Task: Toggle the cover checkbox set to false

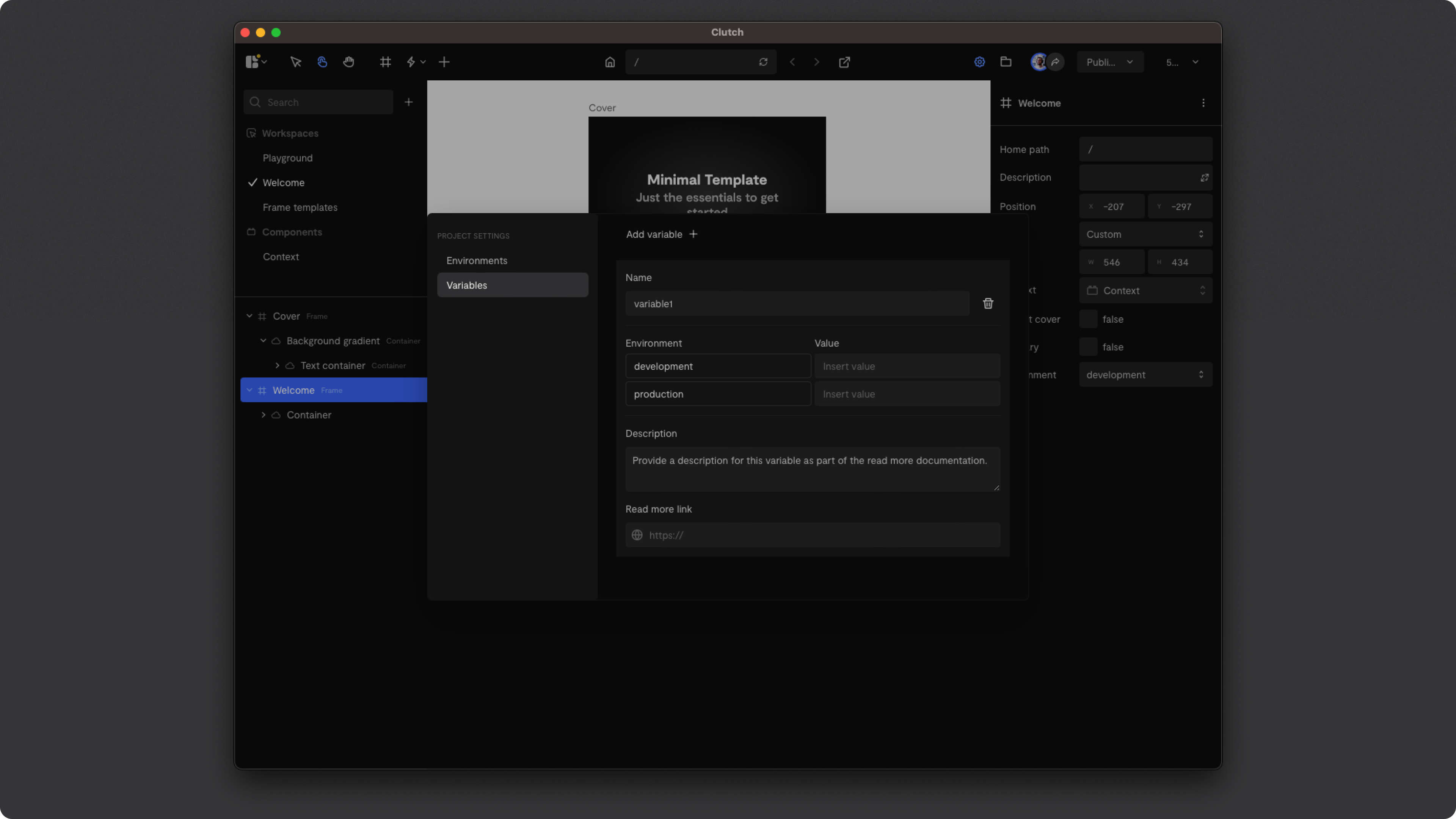Action: 1088,319
